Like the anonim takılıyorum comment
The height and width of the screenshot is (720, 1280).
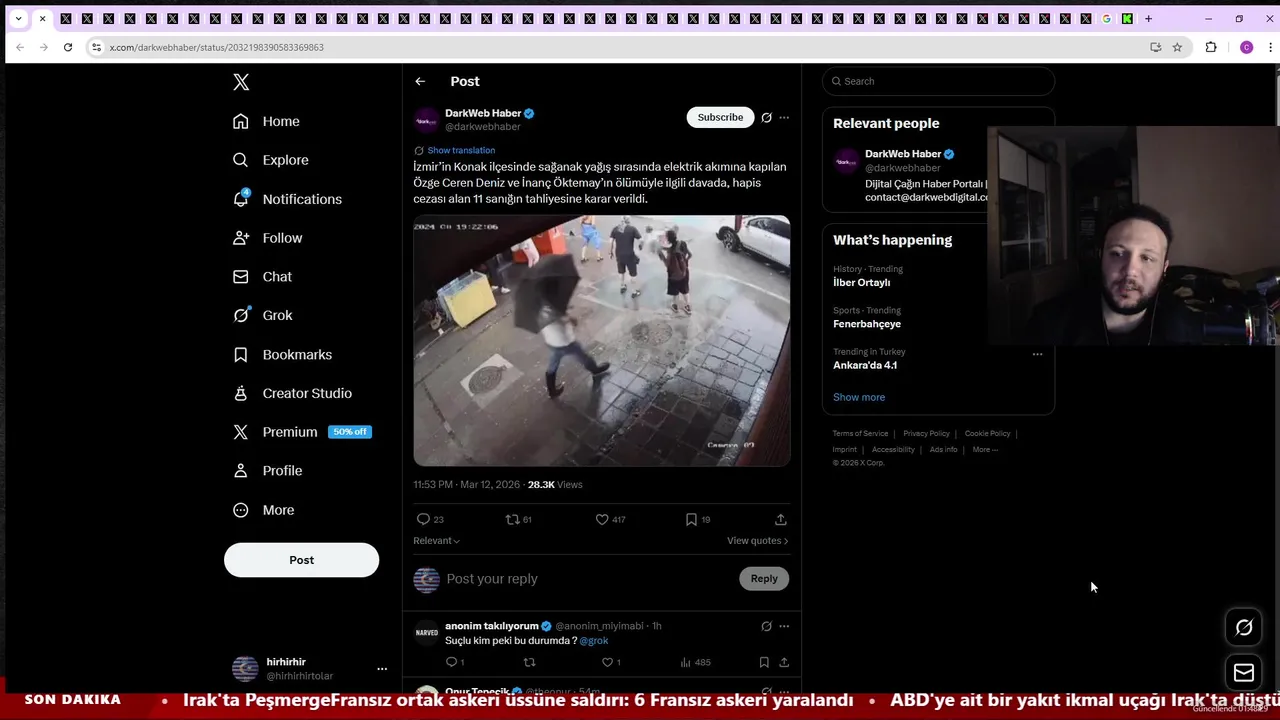611,662
